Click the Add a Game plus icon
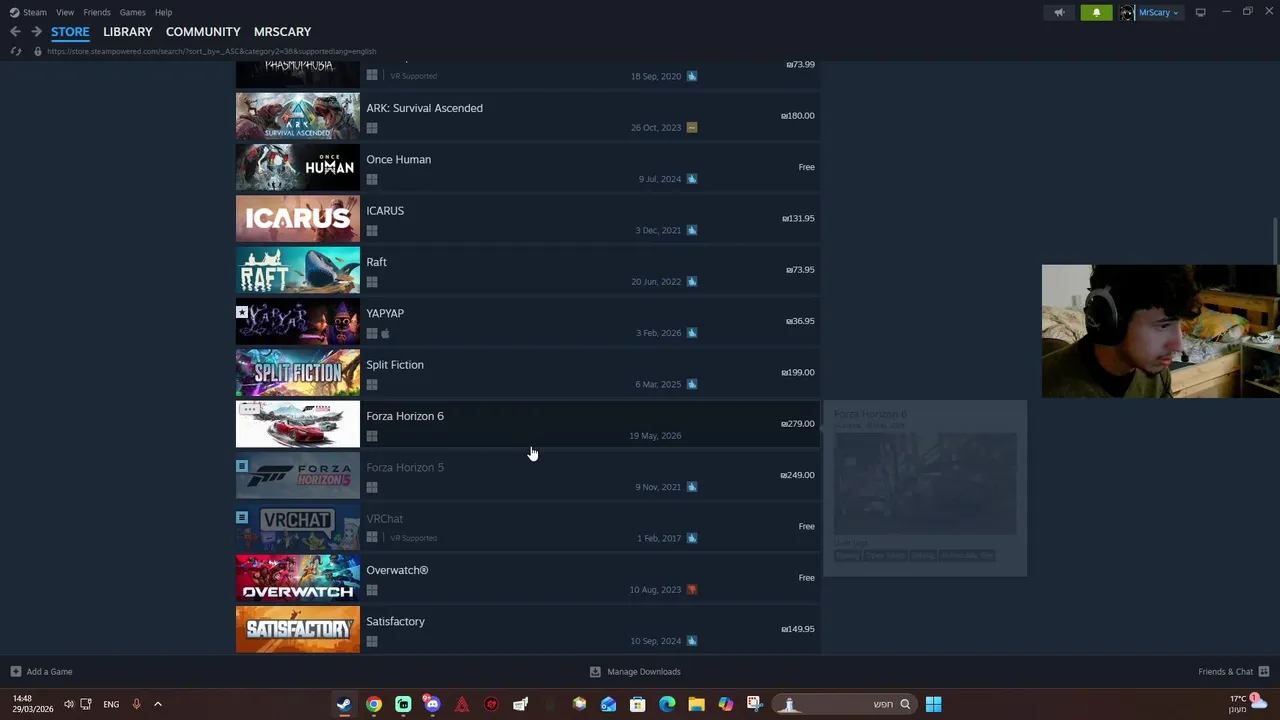Viewport: 1280px width, 720px height. 15,671
